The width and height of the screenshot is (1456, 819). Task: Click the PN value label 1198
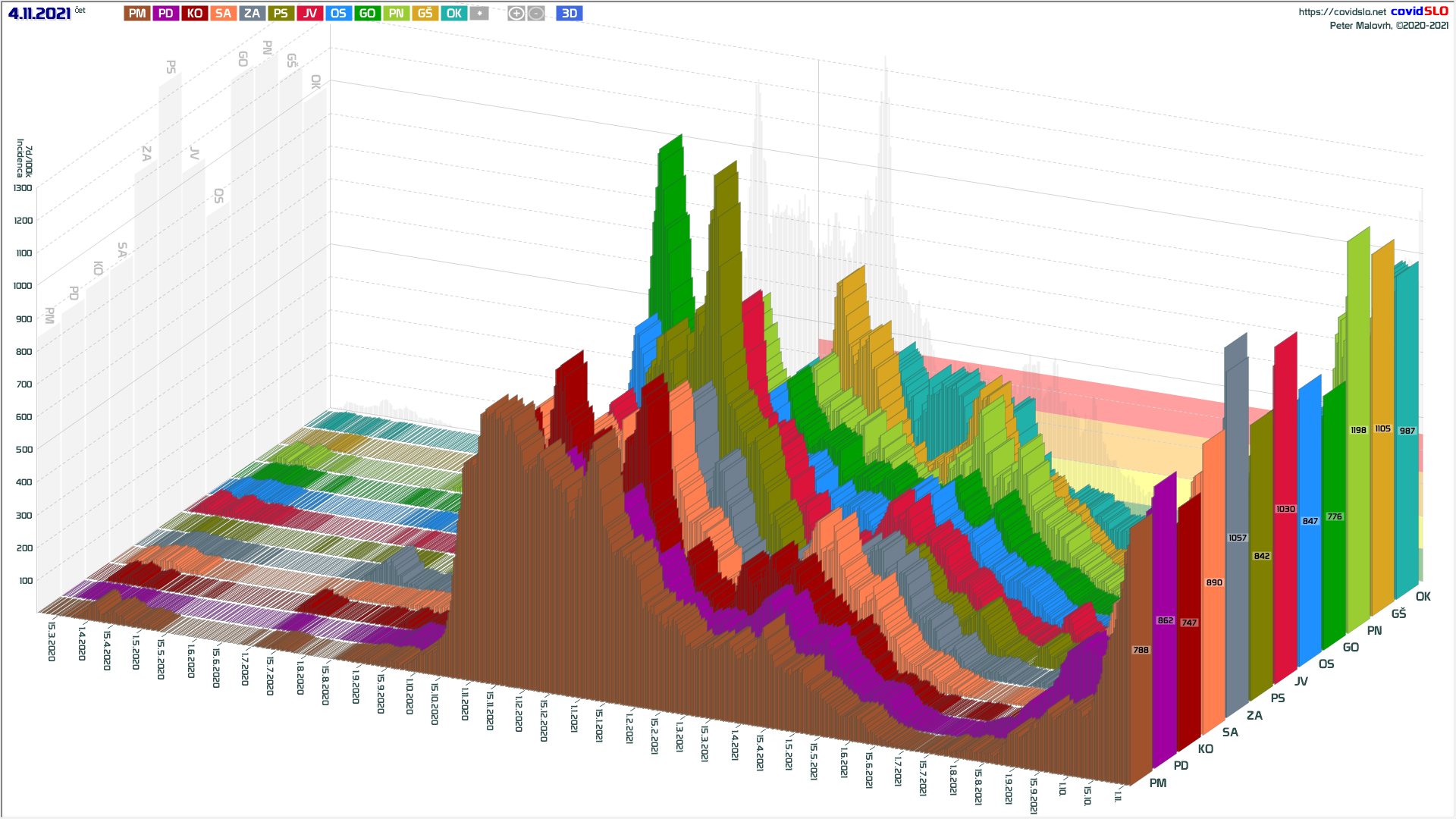[x=1358, y=430]
